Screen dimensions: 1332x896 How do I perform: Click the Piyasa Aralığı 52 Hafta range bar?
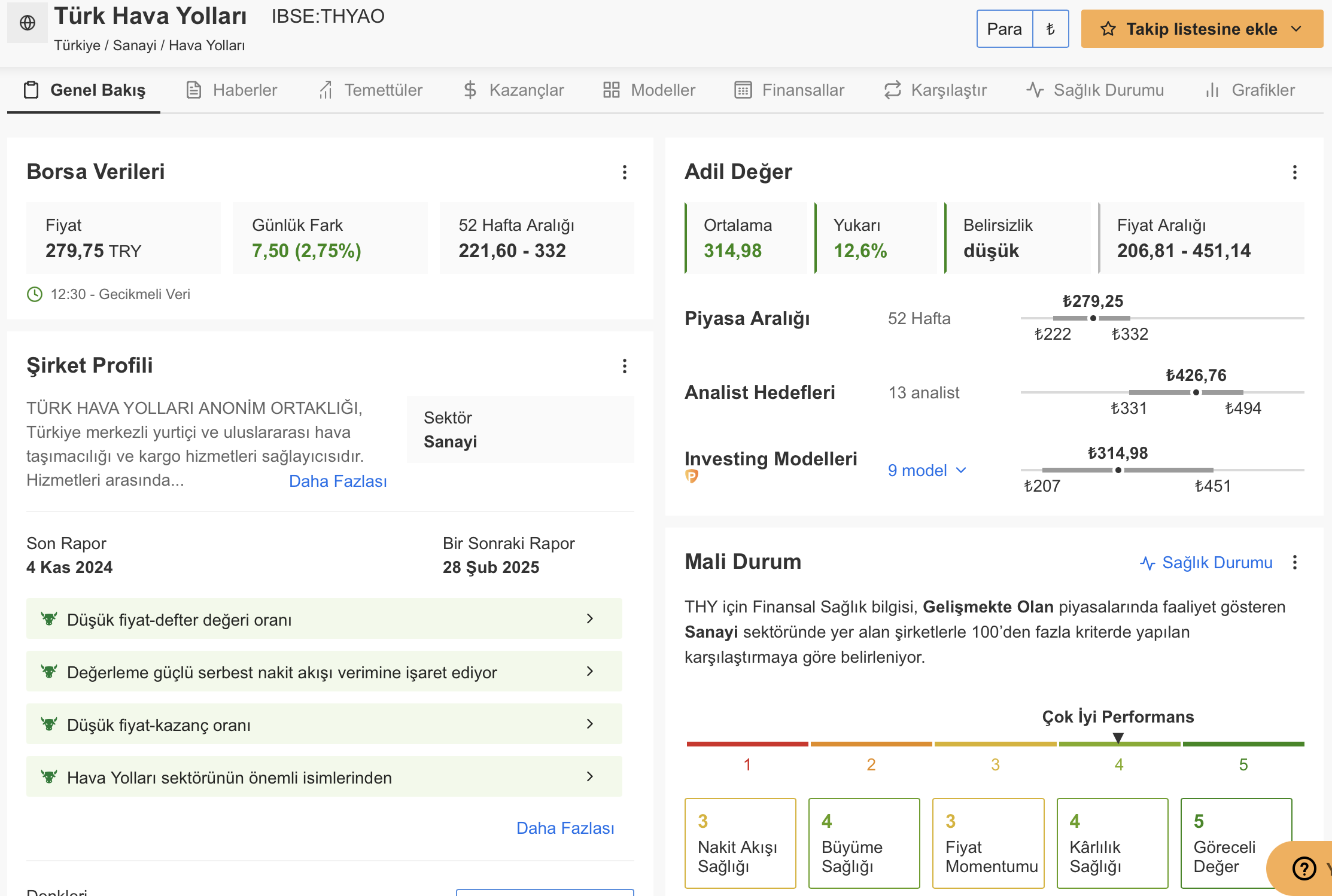click(x=1162, y=318)
